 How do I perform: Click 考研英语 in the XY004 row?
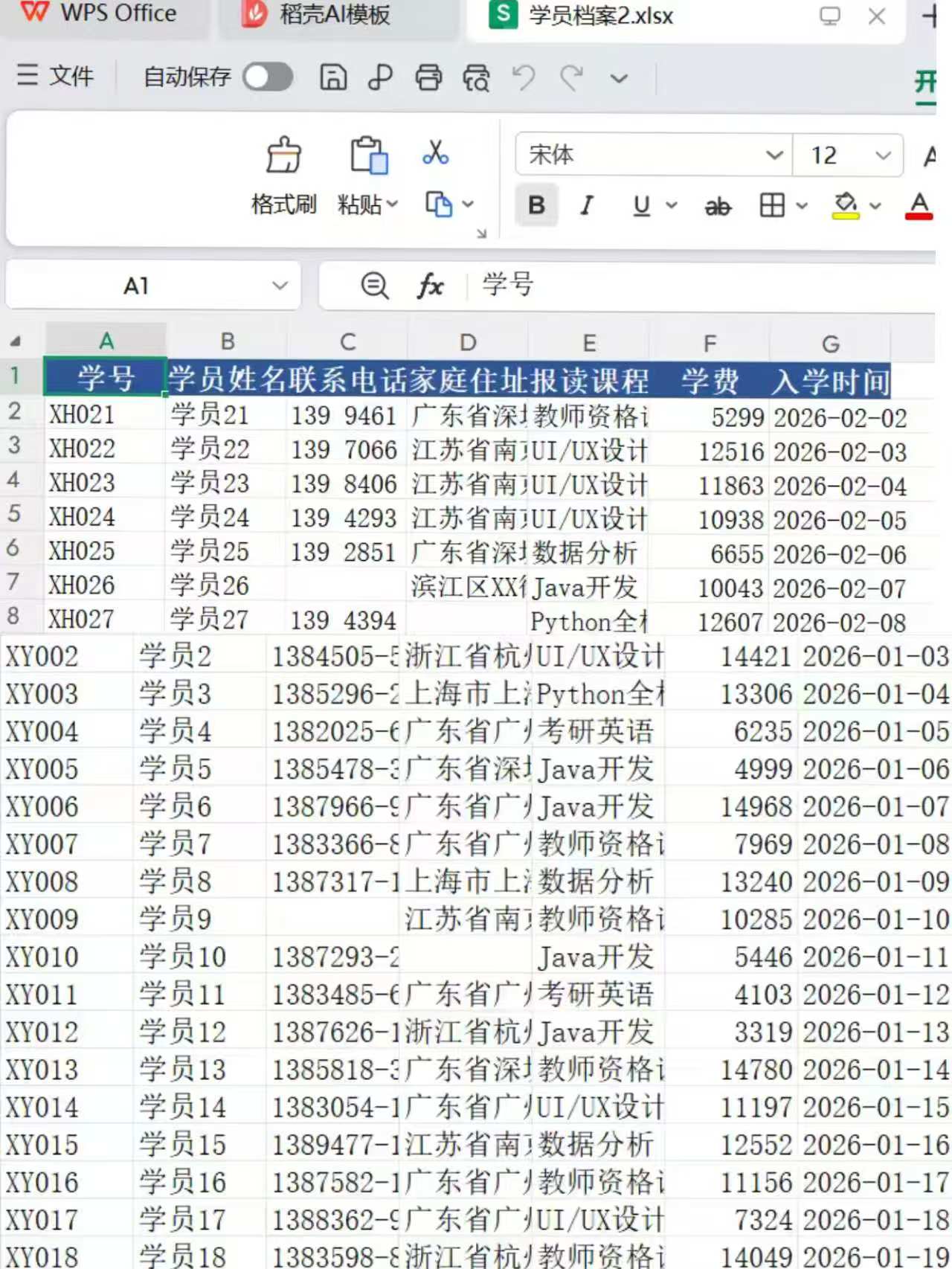click(x=598, y=731)
